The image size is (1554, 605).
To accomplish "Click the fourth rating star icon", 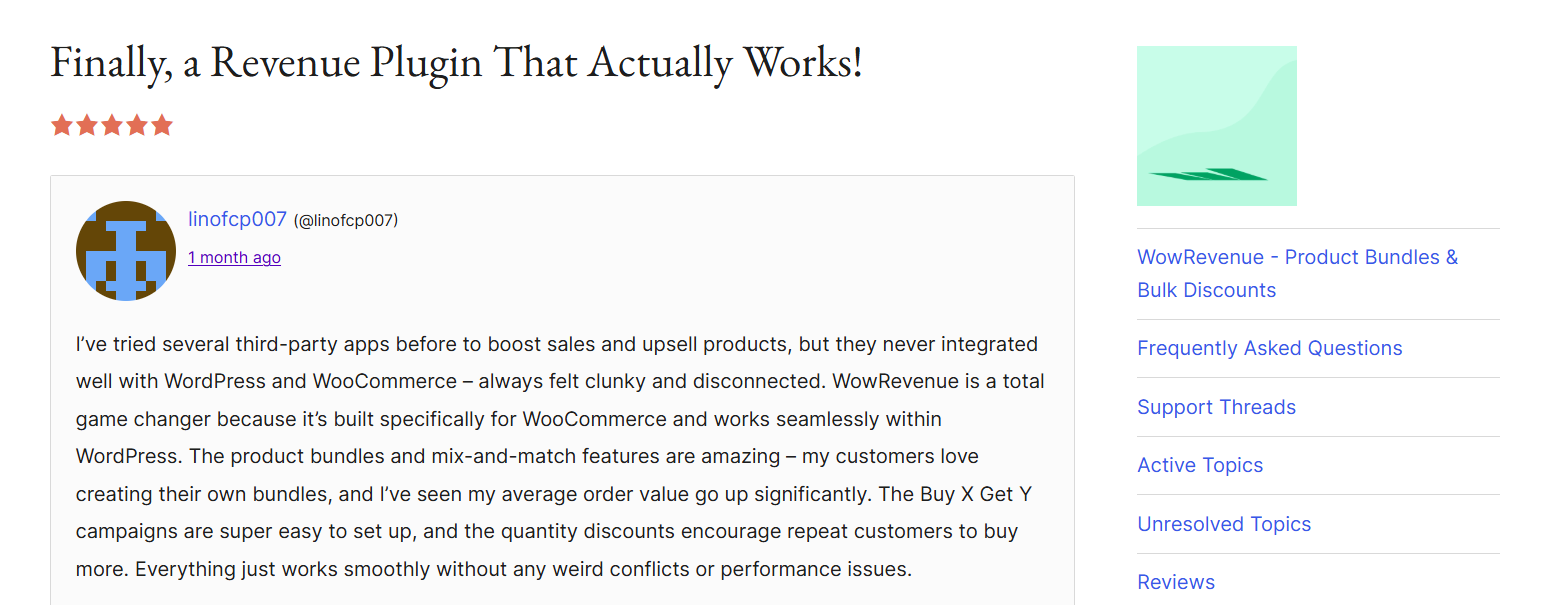I will [137, 124].
